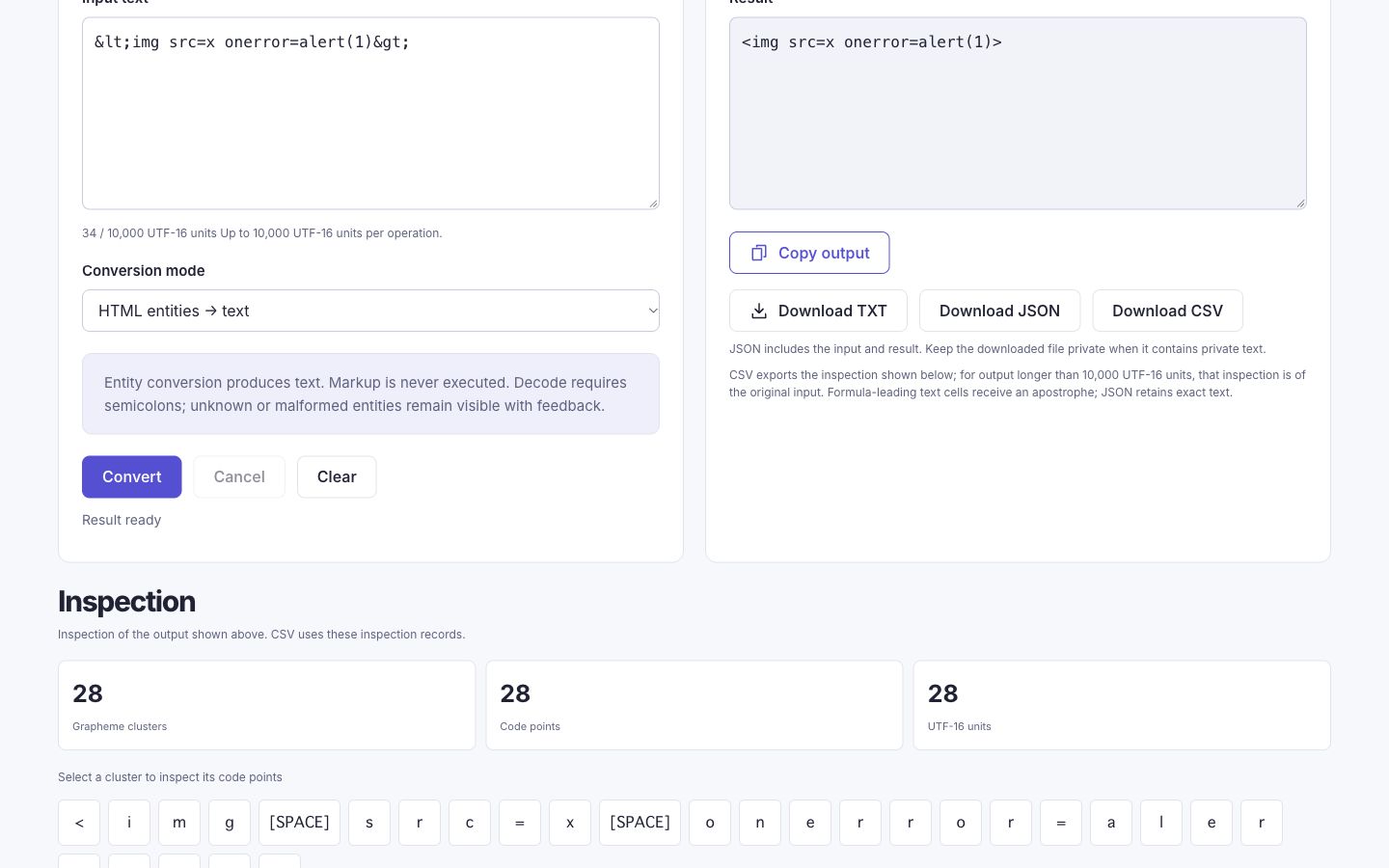Select the [SPACE] chip following "x"
1389x868 pixels.
pyautogui.click(x=640, y=823)
